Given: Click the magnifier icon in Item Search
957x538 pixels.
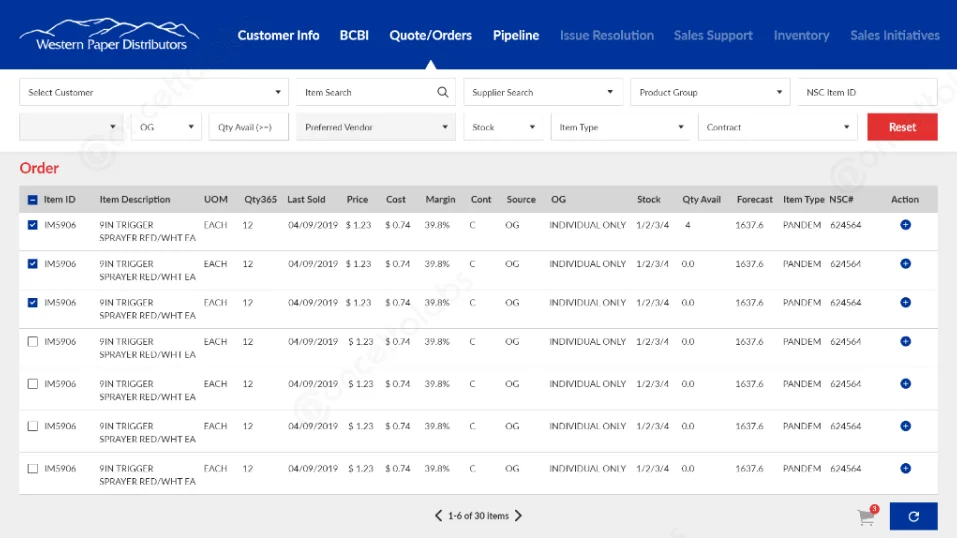Looking at the screenshot, I should [443, 92].
